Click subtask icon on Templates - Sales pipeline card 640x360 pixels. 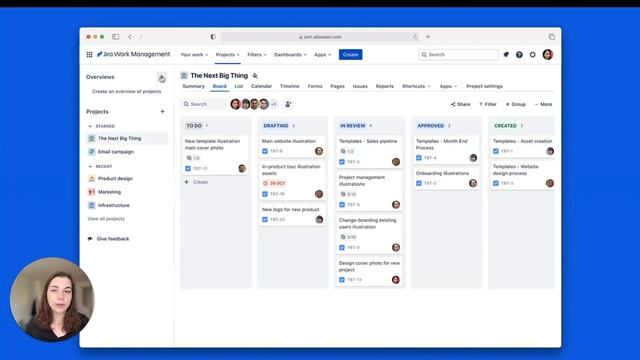point(343,151)
